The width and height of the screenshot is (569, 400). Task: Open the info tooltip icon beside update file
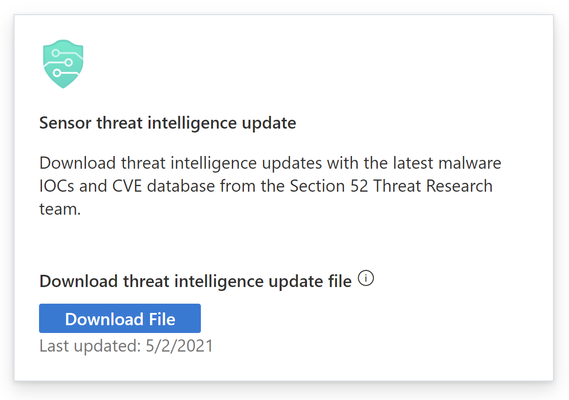366,278
